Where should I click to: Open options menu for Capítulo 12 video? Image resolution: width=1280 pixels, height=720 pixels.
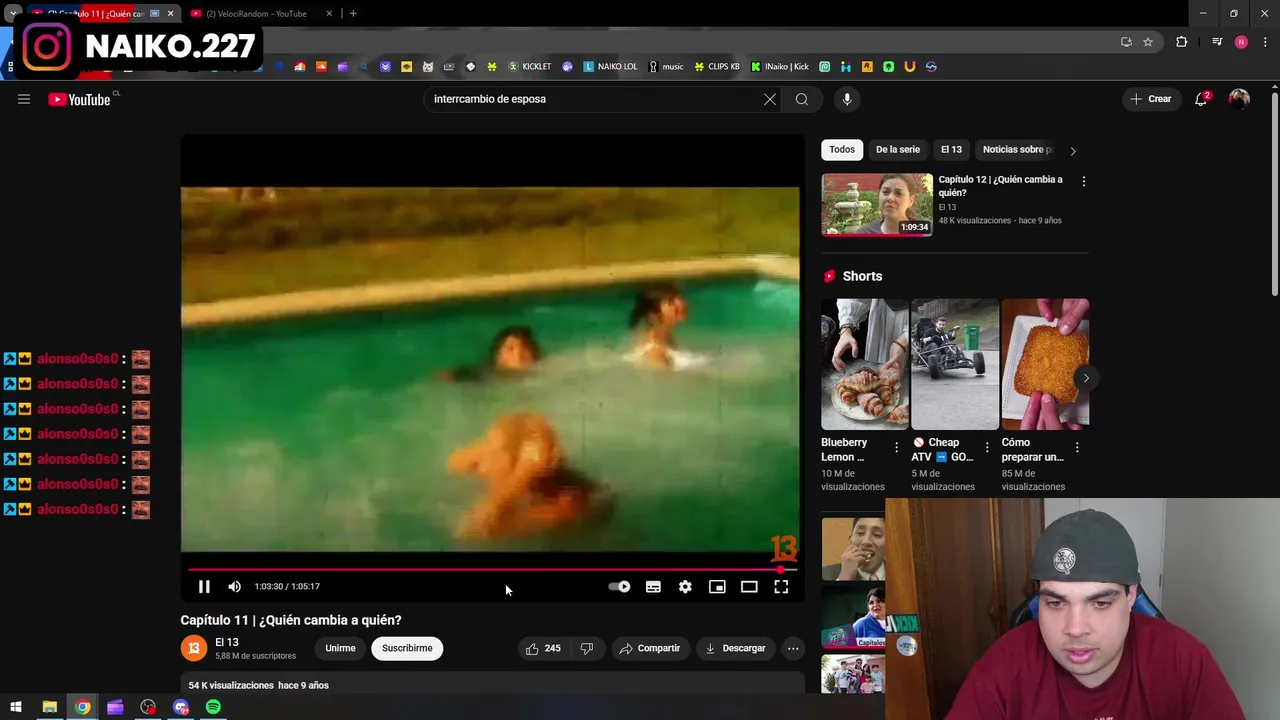(1084, 181)
